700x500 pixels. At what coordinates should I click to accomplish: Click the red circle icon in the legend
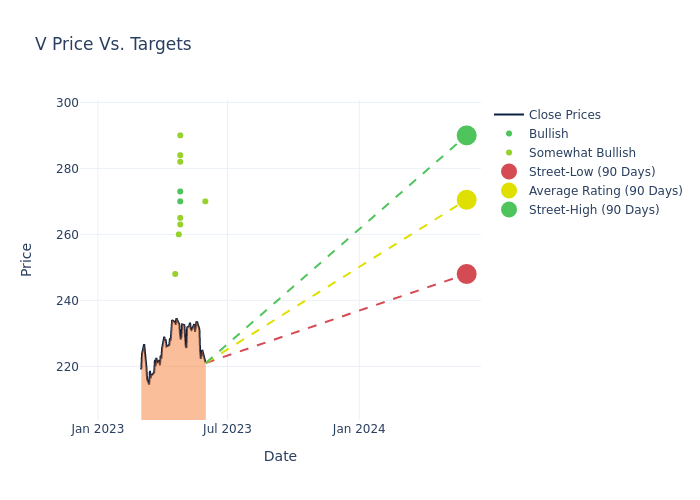tap(509, 172)
